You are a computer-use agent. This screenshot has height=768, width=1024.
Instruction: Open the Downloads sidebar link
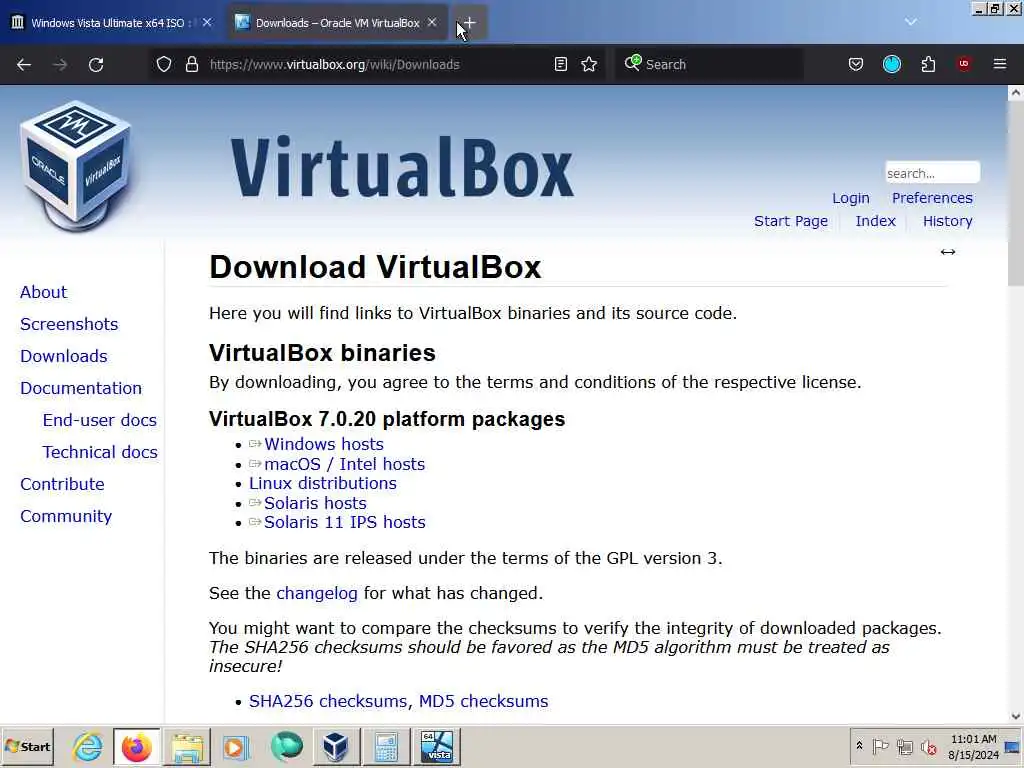pyautogui.click(x=64, y=356)
